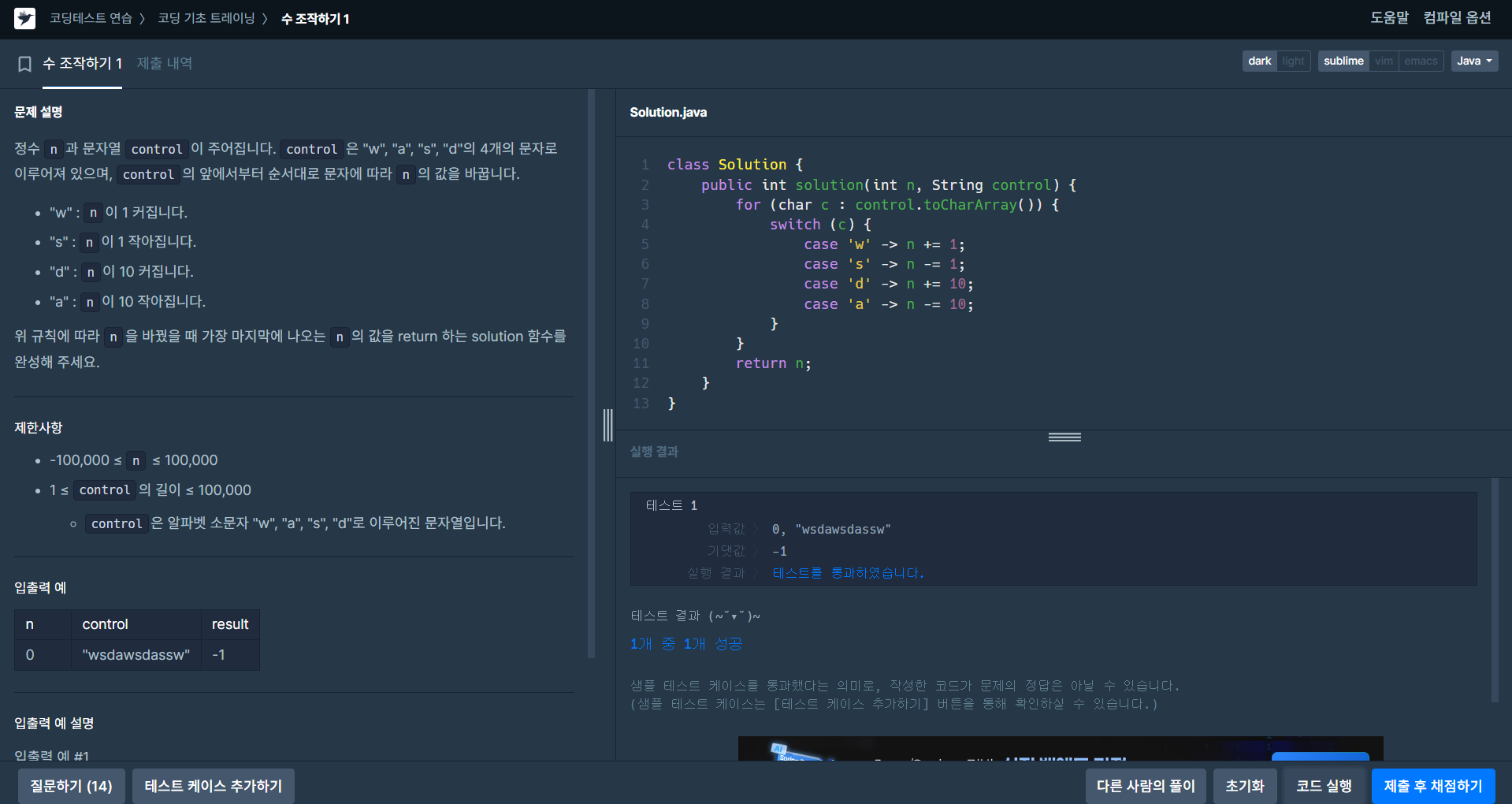The width and height of the screenshot is (1512, 804).
Task: Click line number 13 in the gutter
Action: [641, 404]
